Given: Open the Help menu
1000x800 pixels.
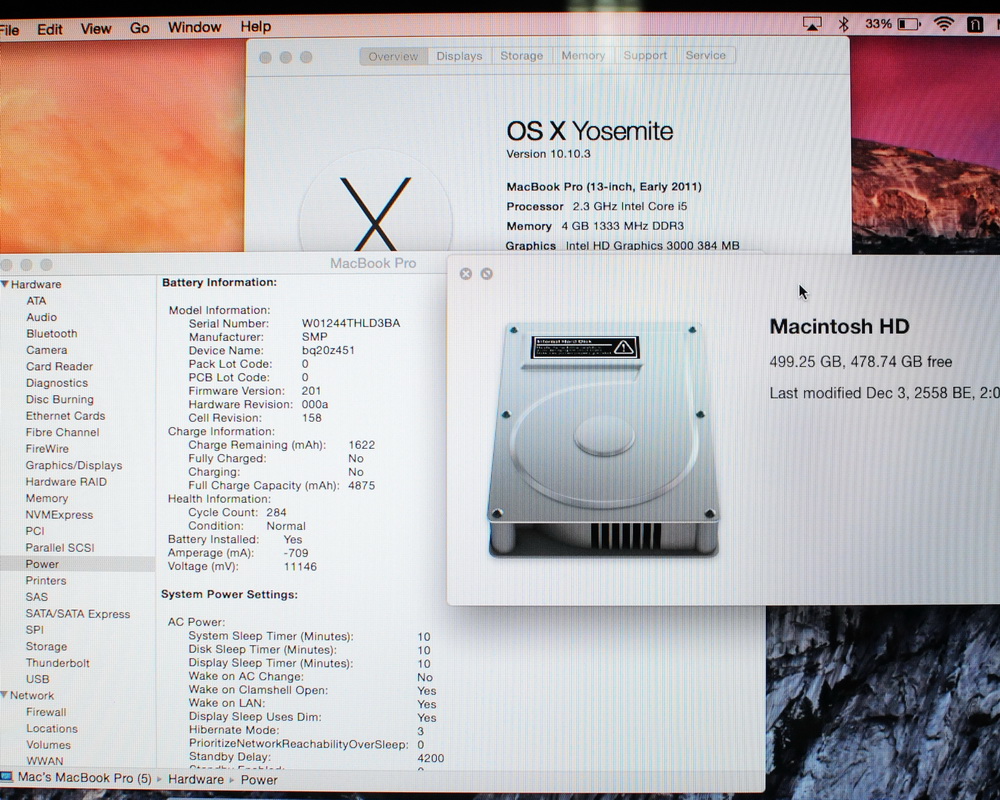Looking at the screenshot, I should [256, 26].
